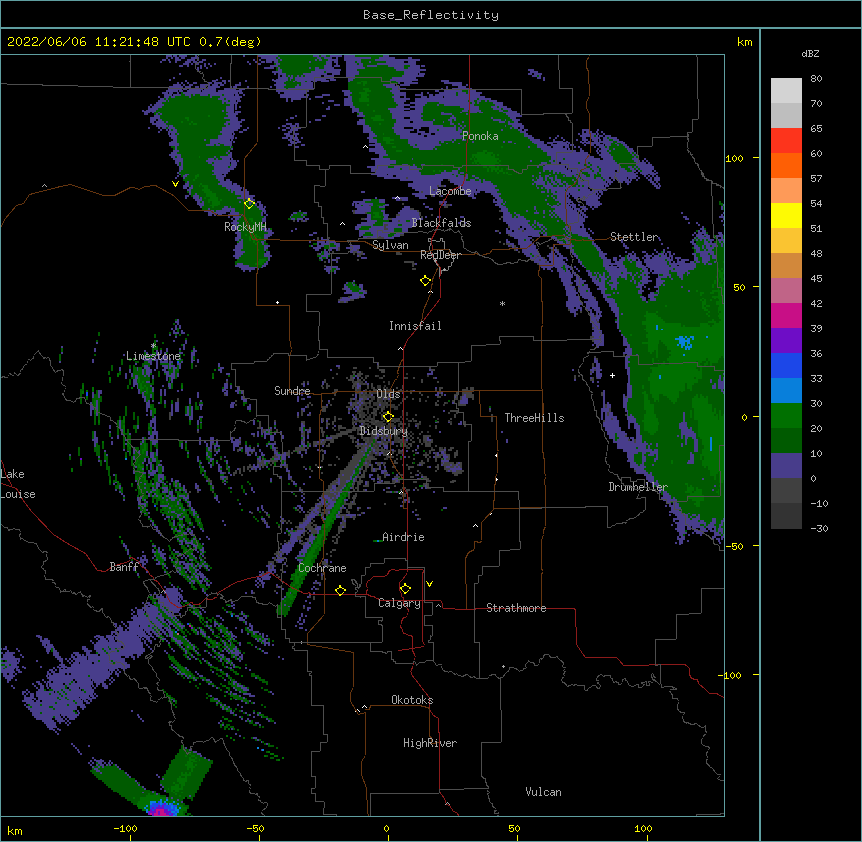The height and width of the screenshot is (842, 862).
Task: Pick the slate purple 10-0 dBZ swatch
Action: click(x=786, y=466)
